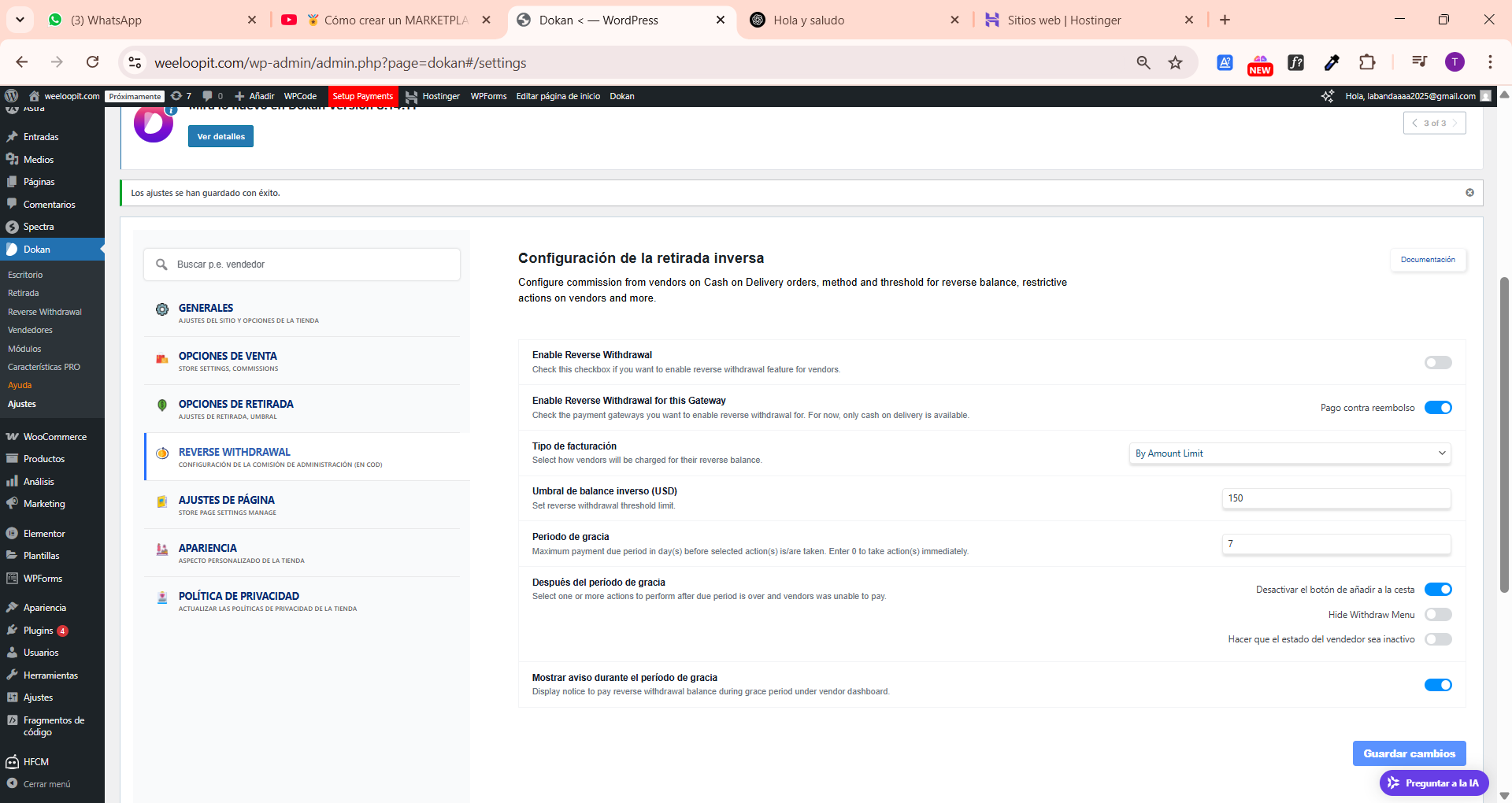Go back with the browser back arrow
The width and height of the screenshot is (1512, 803).
pos(22,62)
